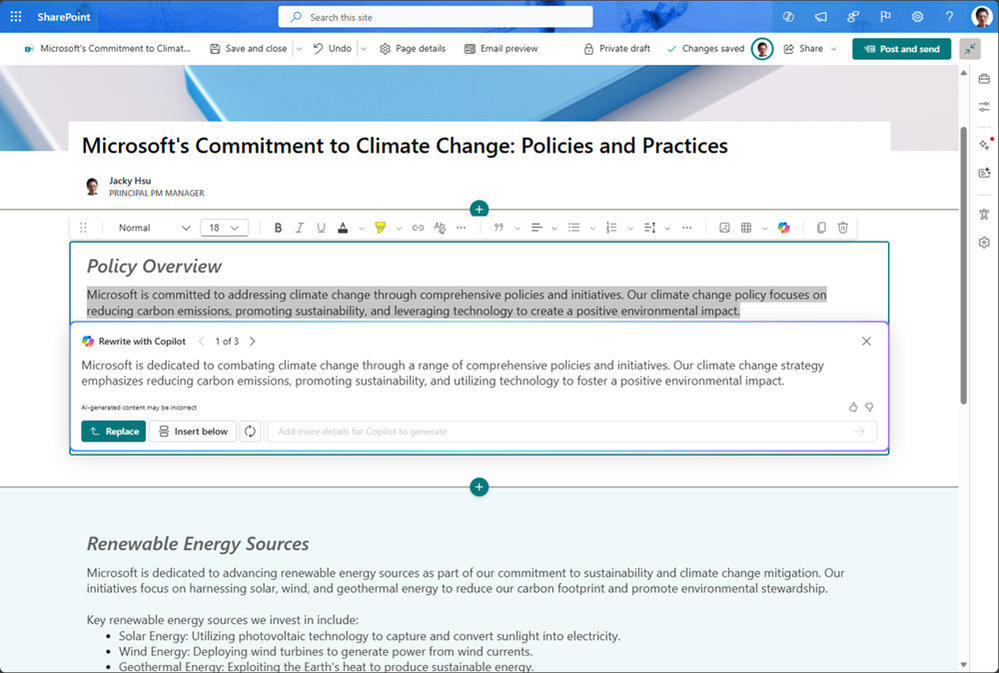The width and height of the screenshot is (999, 673).
Task: Add a section below the Policy Overview block
Action: (x=479, y=487)
